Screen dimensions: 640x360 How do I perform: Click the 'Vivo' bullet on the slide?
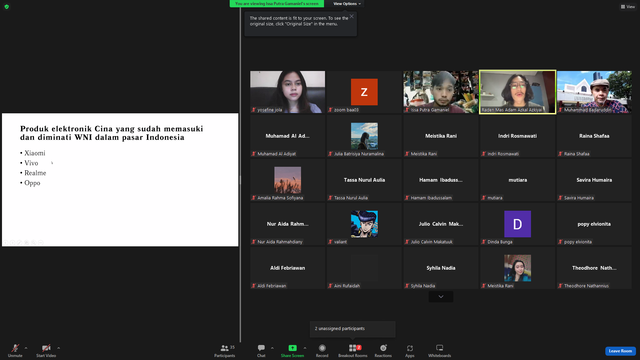pos(31,163)
